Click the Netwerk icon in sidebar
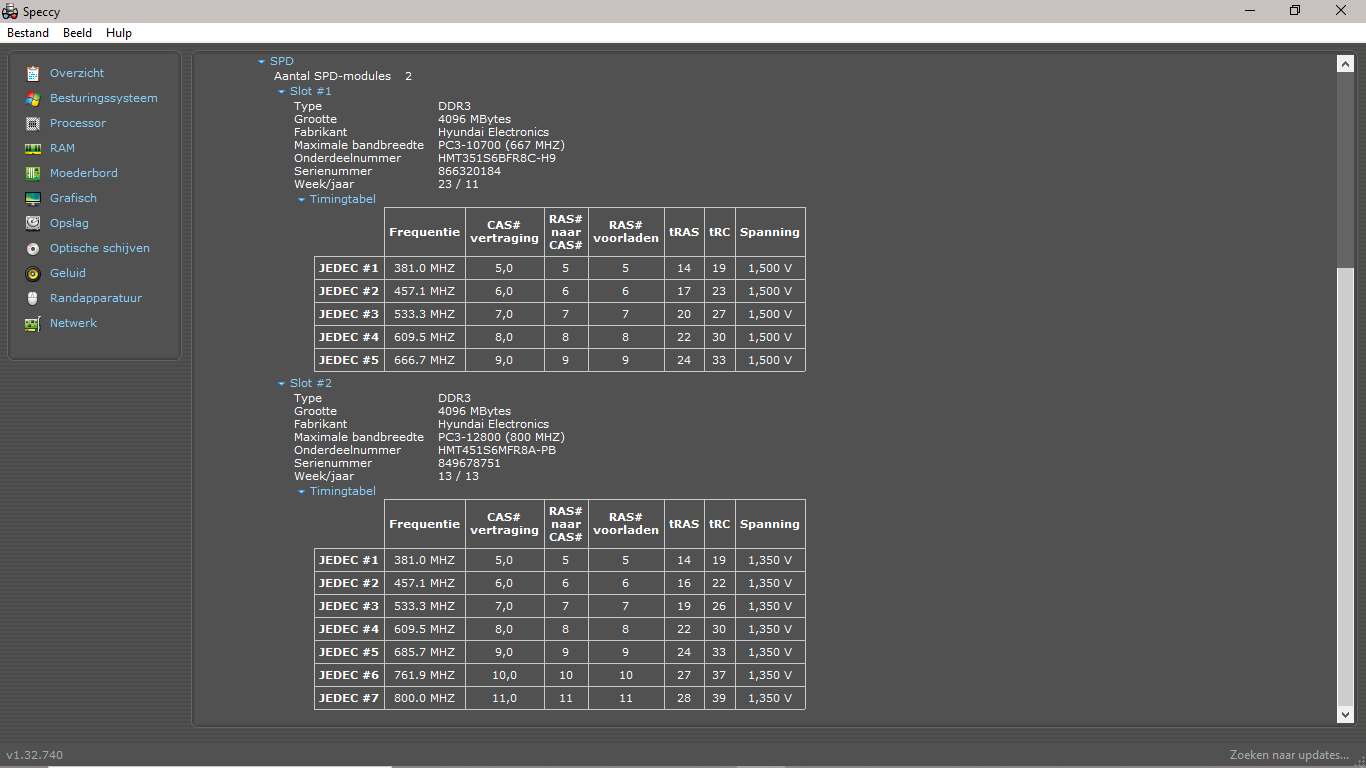This screenshot has width=1366, height=768. [x=33, y=323]
